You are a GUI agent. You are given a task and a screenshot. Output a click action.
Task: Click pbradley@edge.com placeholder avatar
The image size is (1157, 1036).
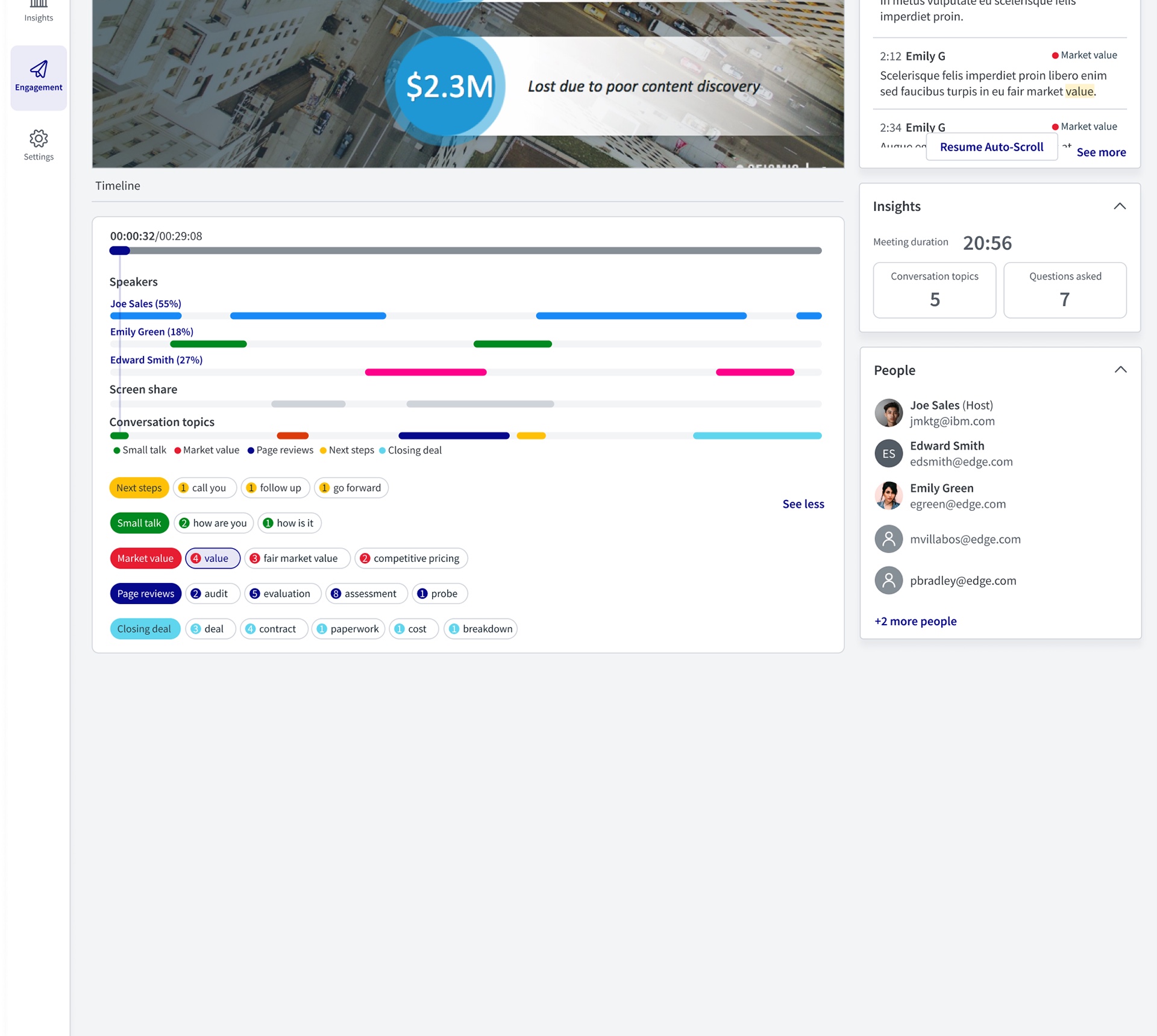(x=888, y=580)
